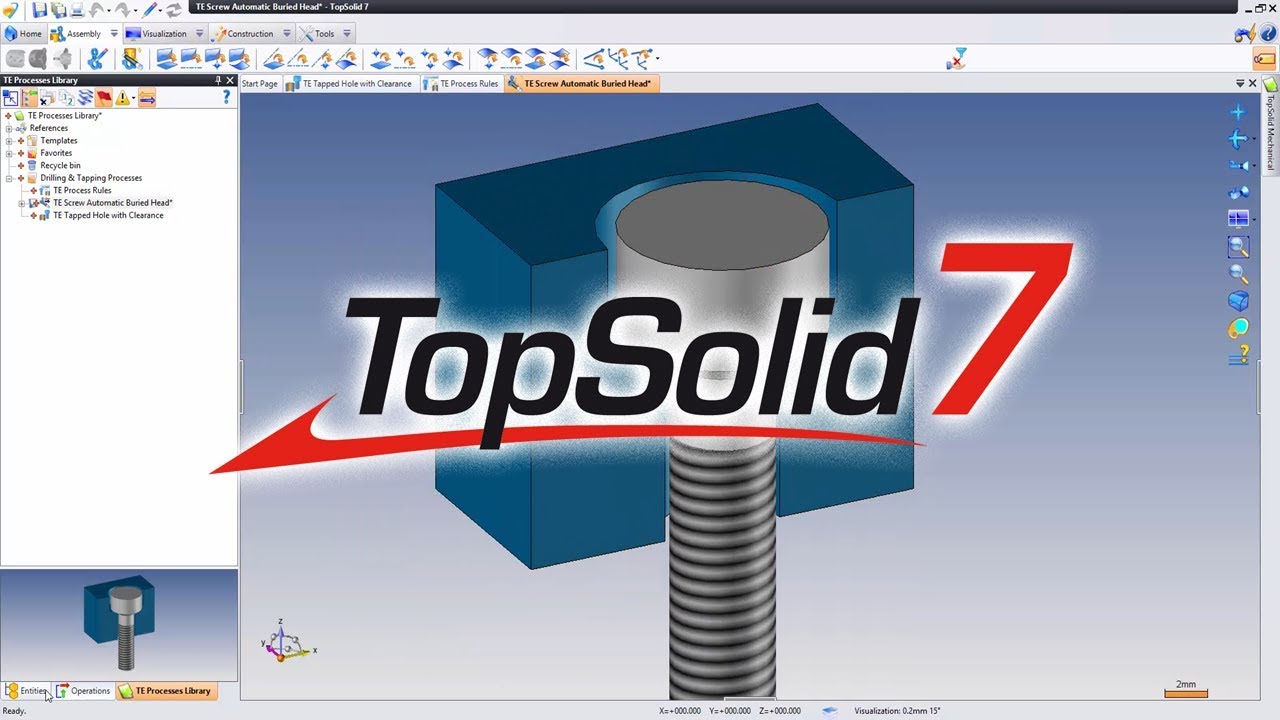Click the red flag icon in library toolbar
The width and height of the screenshot is (1280, 720).
click(x=103, y=98)
